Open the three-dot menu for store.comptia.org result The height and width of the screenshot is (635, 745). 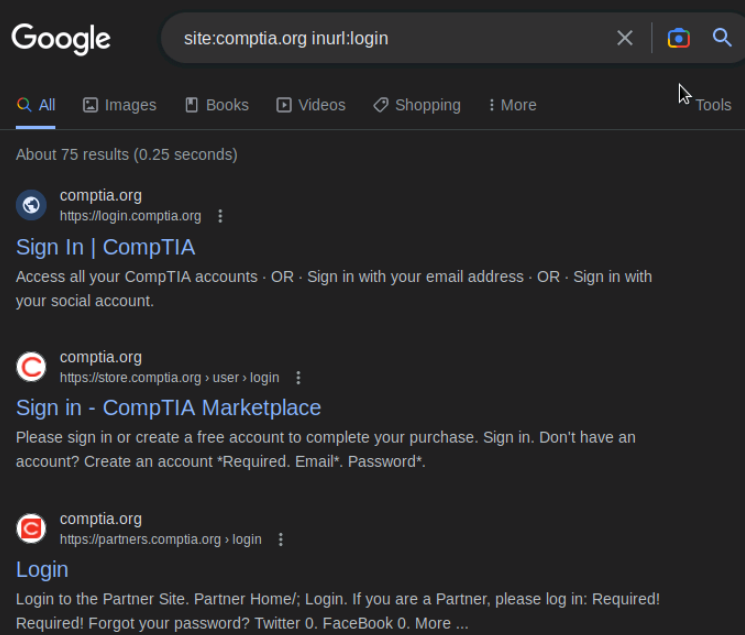point(298,378)
